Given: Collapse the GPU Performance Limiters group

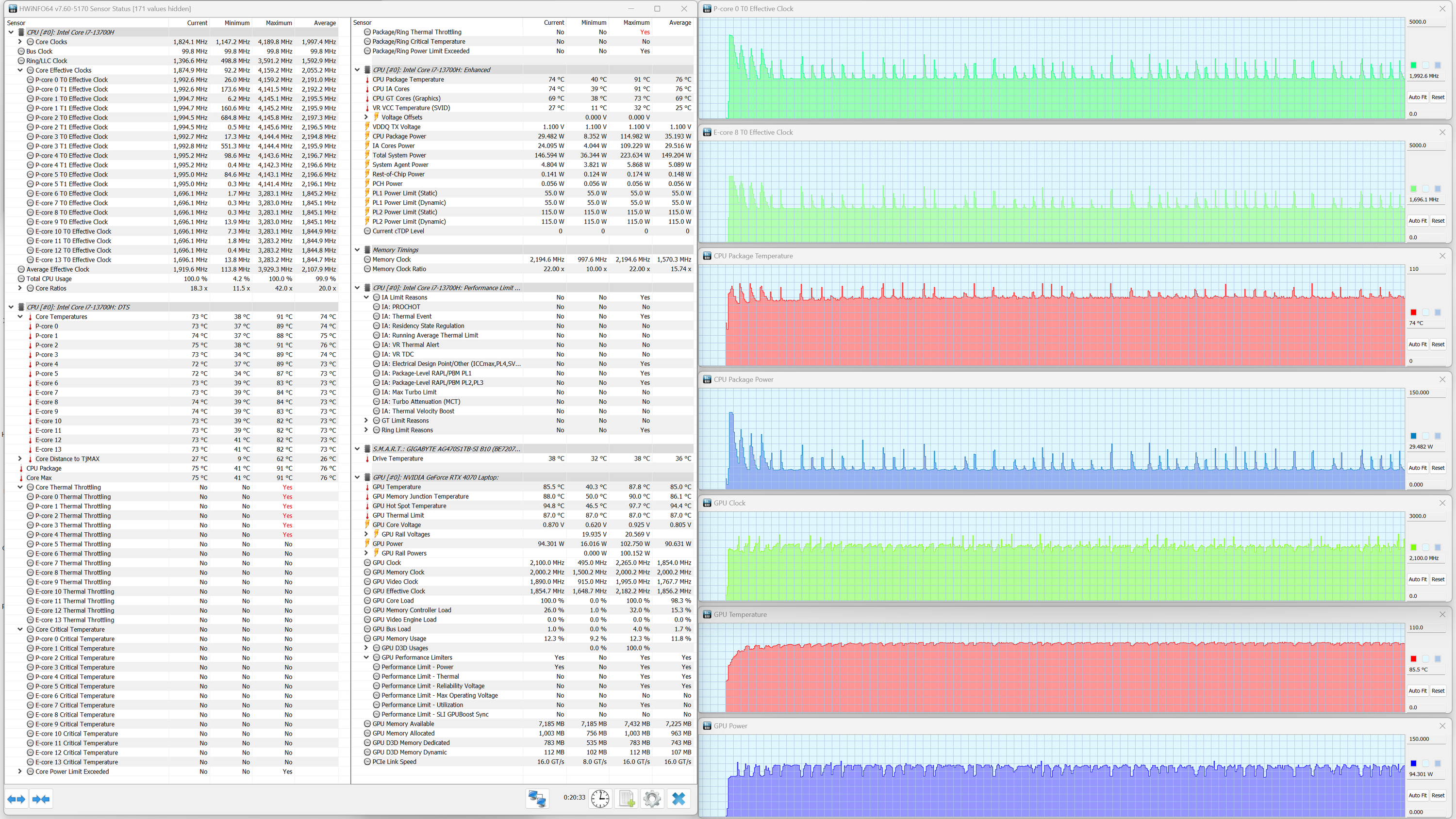Looking at the screenshot, I should pos(366,657).
